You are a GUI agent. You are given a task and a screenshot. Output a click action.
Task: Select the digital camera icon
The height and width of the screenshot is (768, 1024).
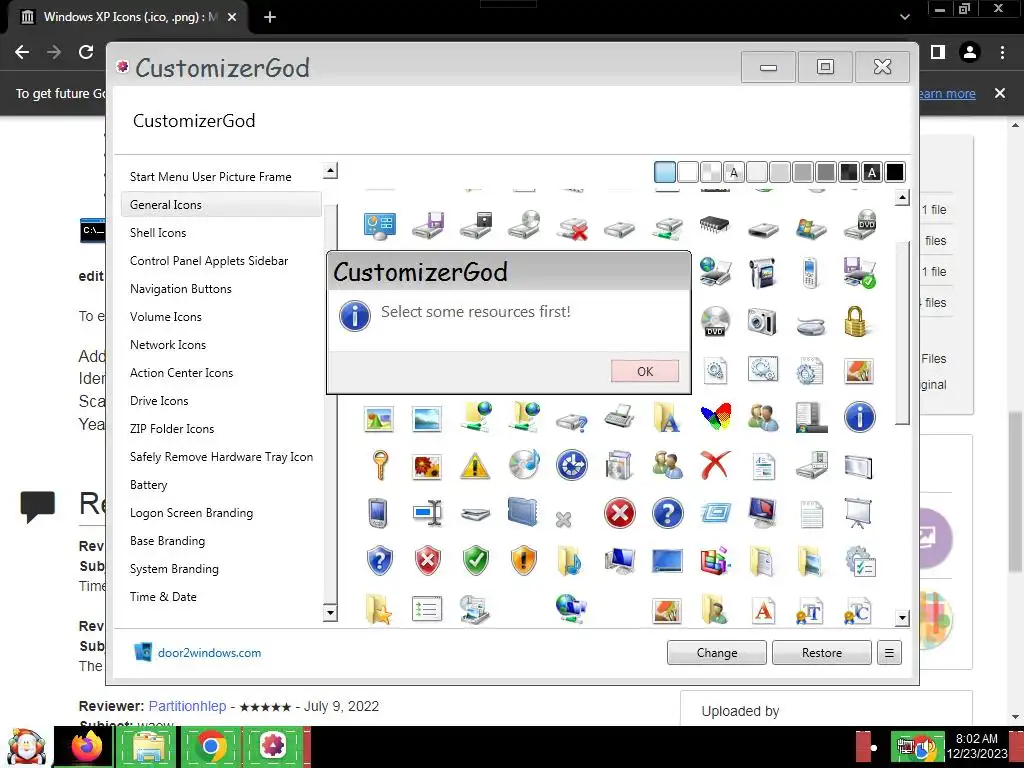pos(761,321)
